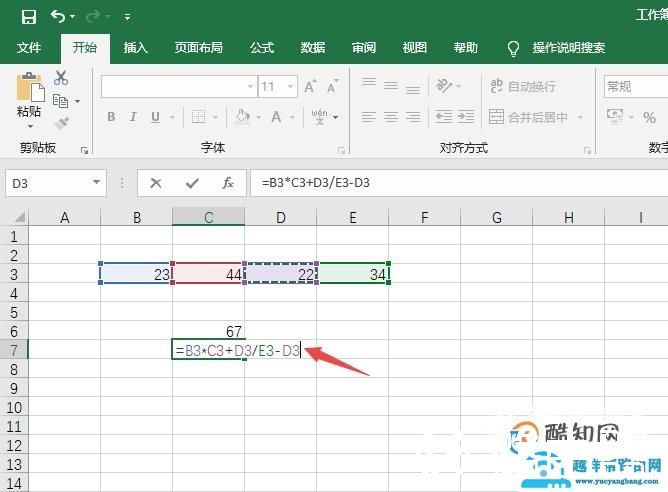Open the Customize Quick Access Toolbar menu

(x=127, y=17)
